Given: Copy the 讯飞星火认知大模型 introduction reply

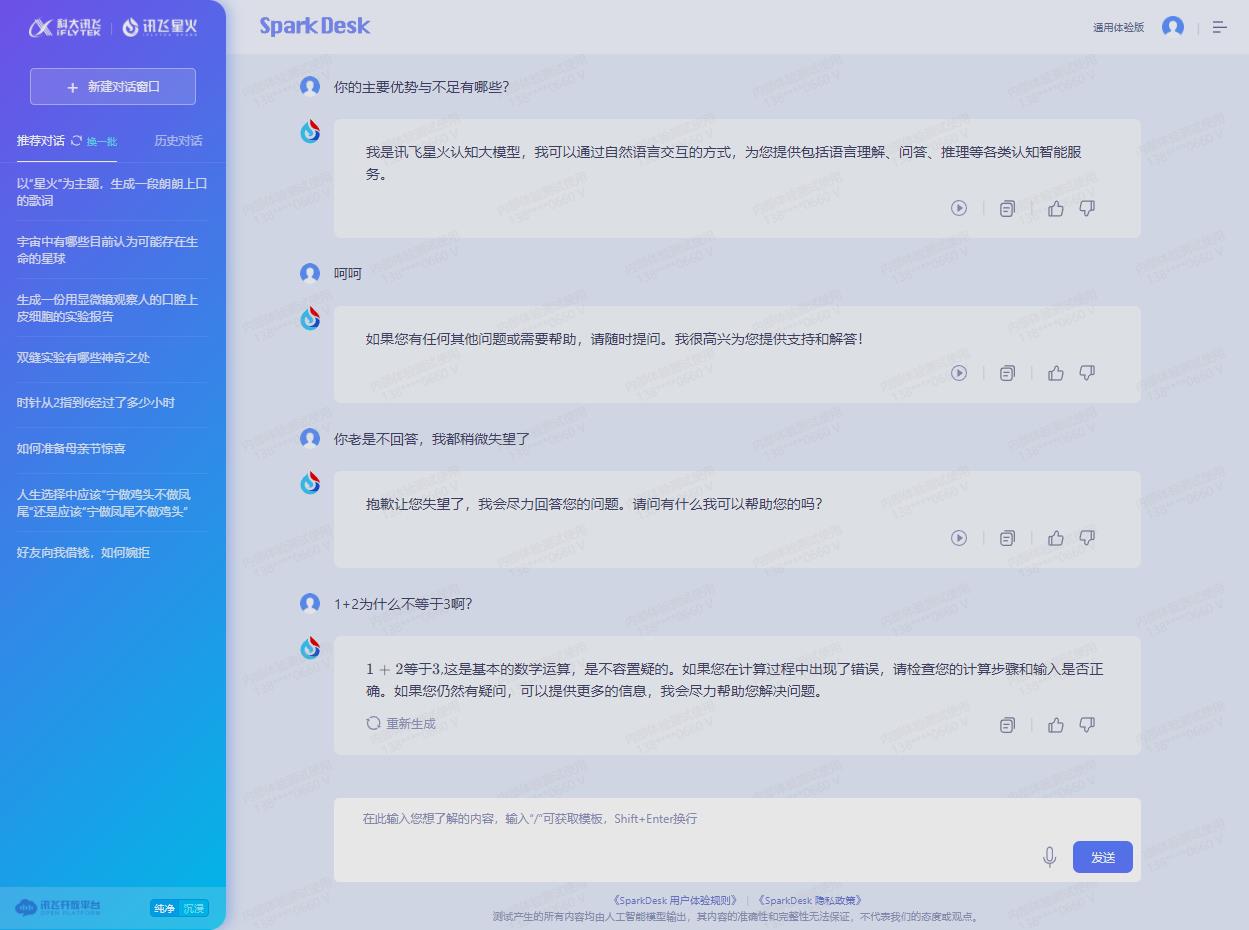Looking at the screenshot, I should point(1007,208).
